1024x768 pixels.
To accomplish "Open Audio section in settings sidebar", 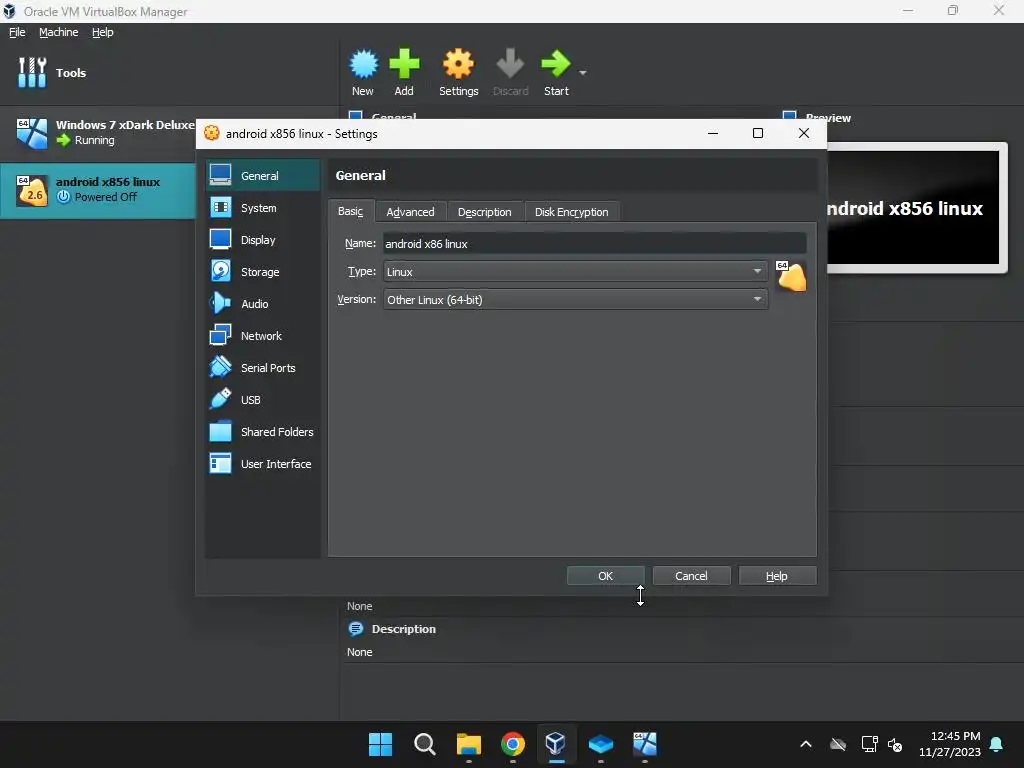I will coord(263,304).
